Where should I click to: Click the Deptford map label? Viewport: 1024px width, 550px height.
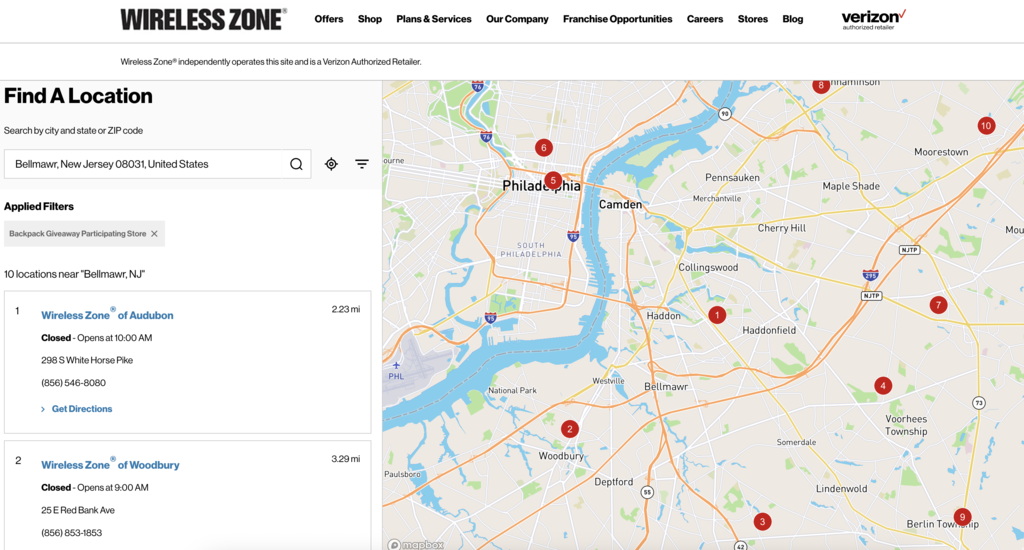(613, 482)
